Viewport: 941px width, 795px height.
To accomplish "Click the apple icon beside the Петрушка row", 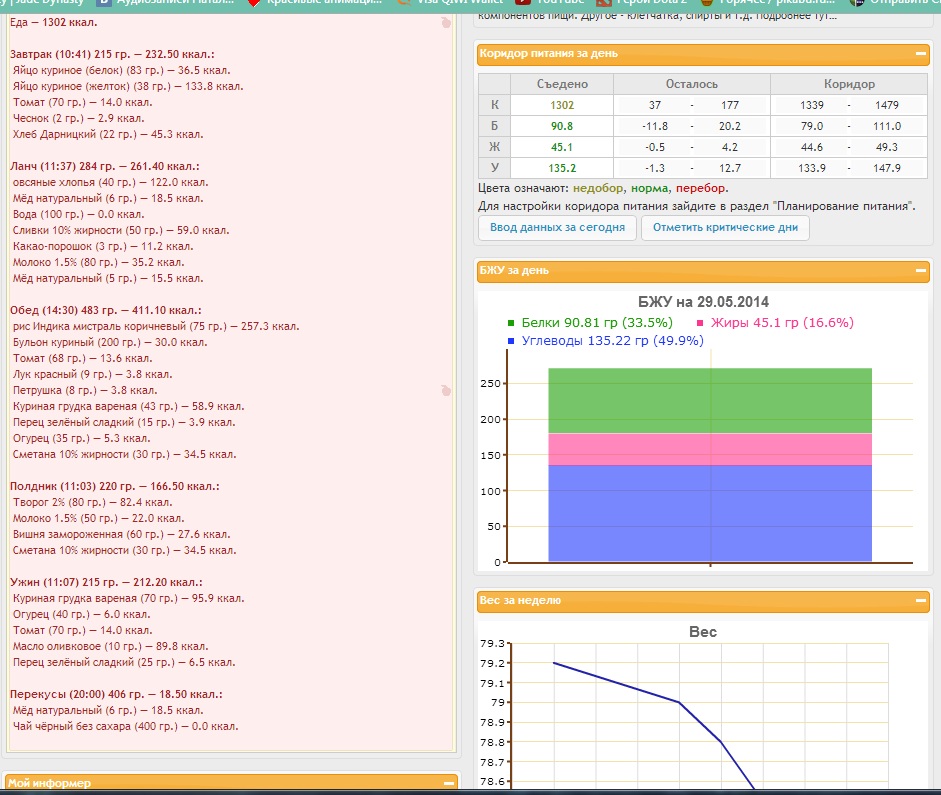I will (x=446, y=391).
